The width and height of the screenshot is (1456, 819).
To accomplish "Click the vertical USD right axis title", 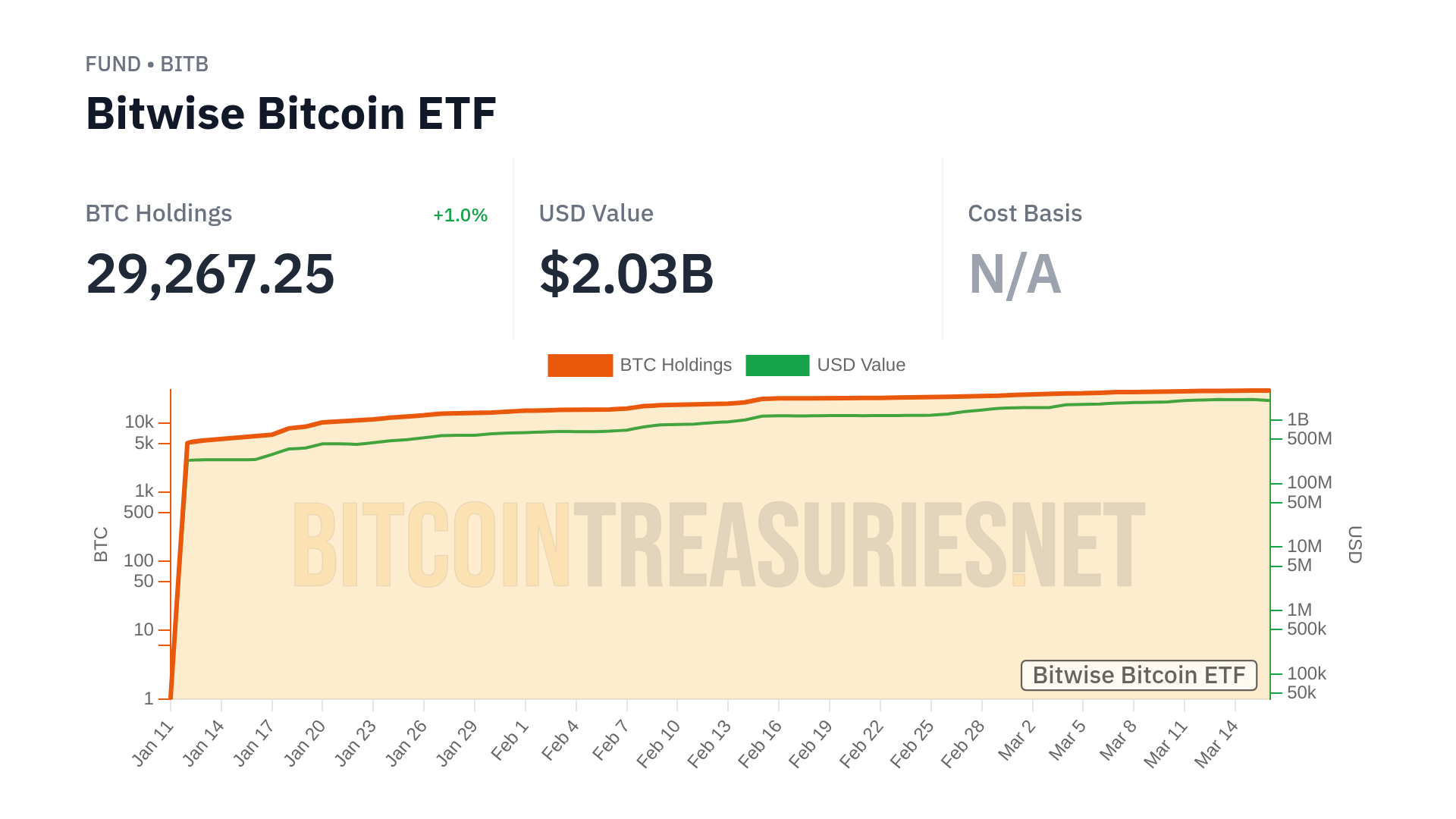I will tap(1354, 544).
